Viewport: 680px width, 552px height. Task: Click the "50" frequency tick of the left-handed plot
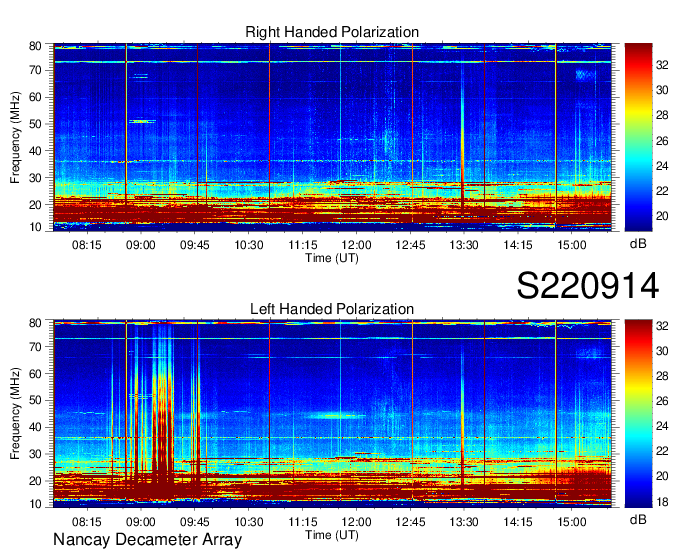(35, 400)
